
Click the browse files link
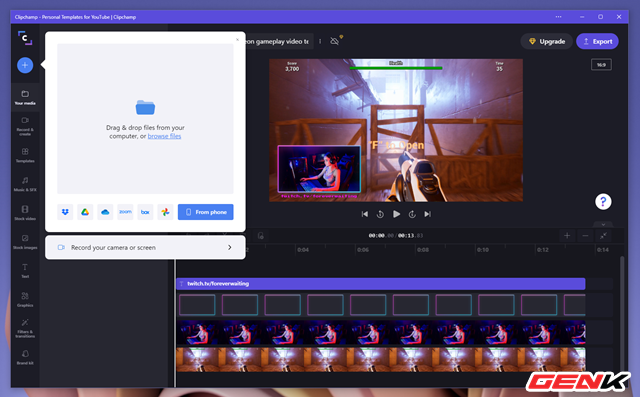coord(164,136)
